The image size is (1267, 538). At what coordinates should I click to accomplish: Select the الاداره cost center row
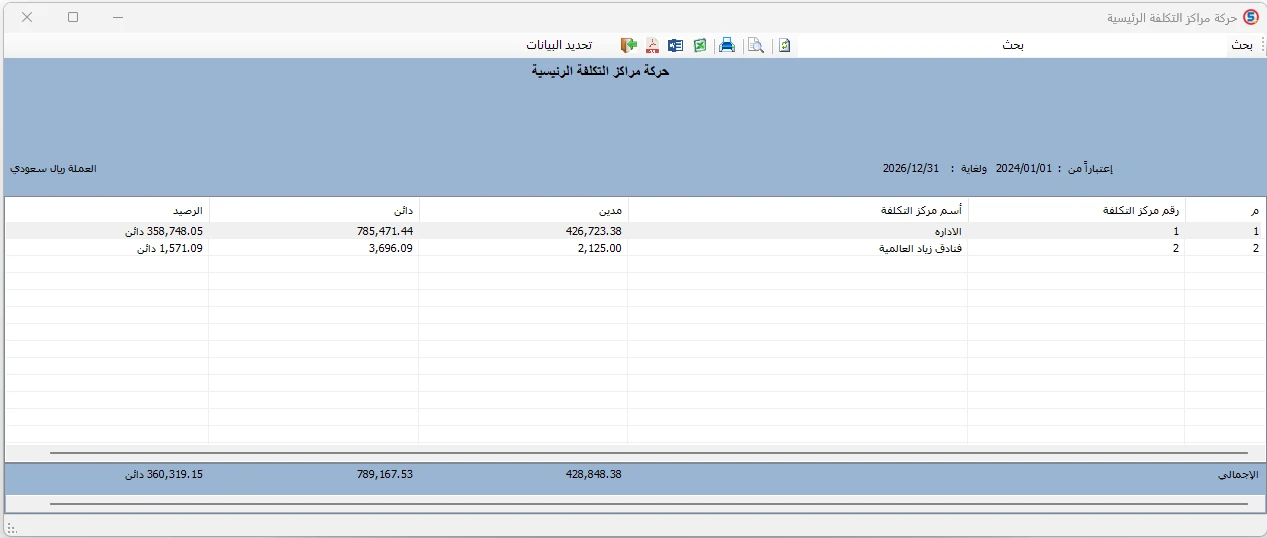pyautogui.click(x=634, y=231)
